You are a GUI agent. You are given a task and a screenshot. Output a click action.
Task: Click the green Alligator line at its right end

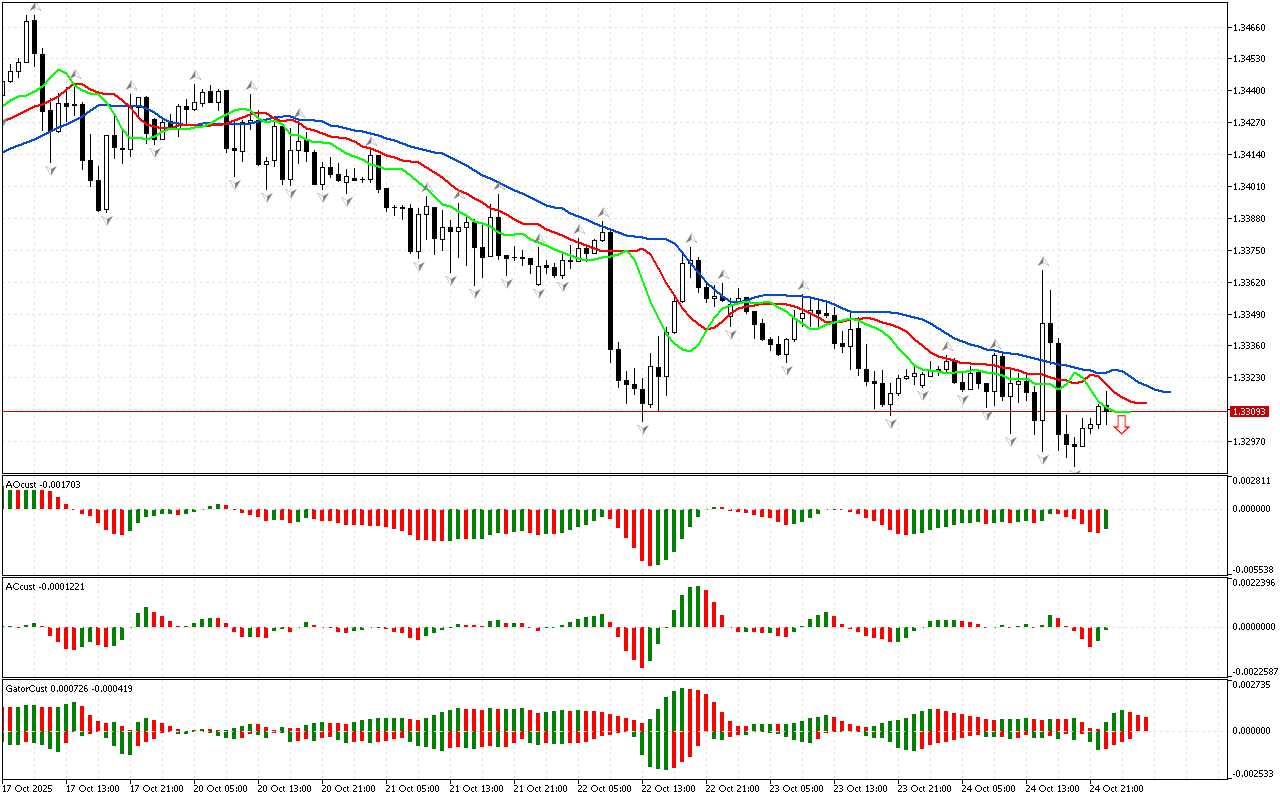(x=1128, y=412)
